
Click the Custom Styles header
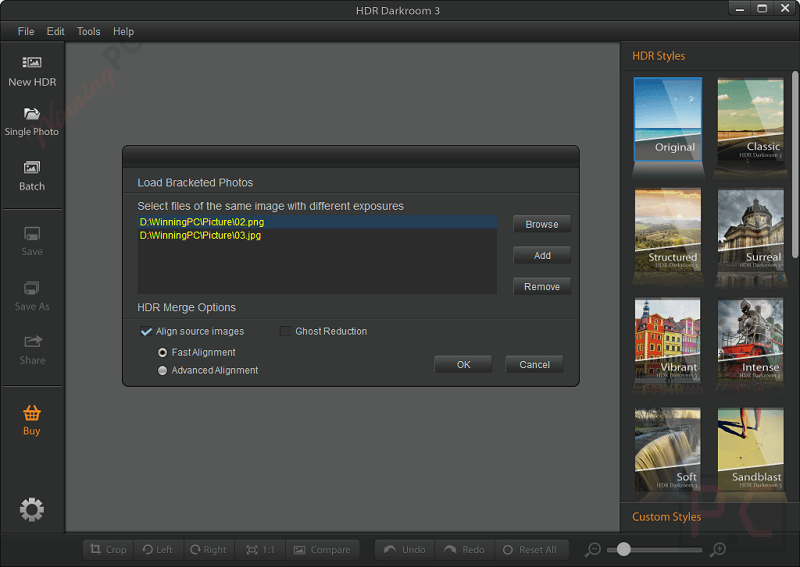(x=666, y=517)
